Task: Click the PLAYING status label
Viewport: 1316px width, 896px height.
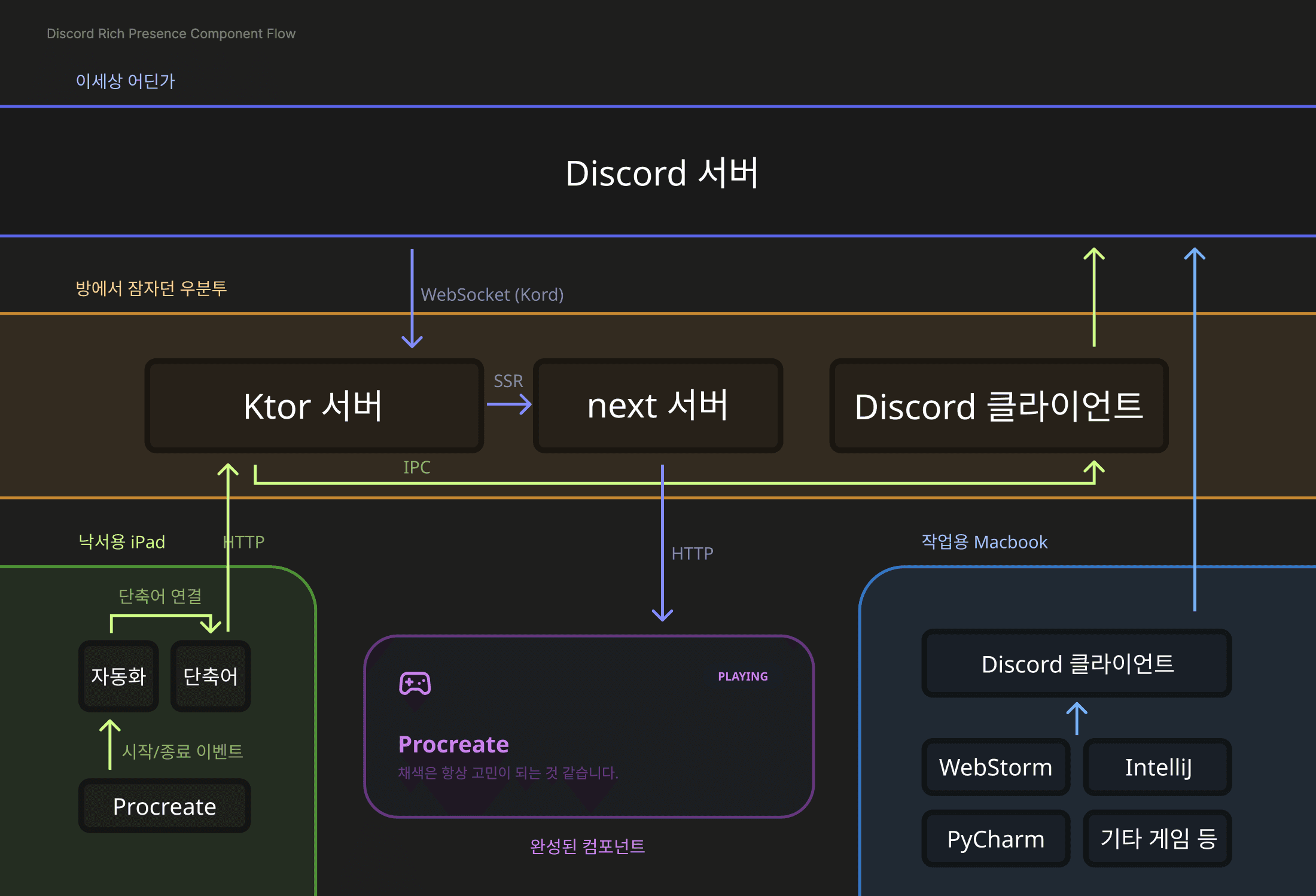Action: tap(742, 676)
